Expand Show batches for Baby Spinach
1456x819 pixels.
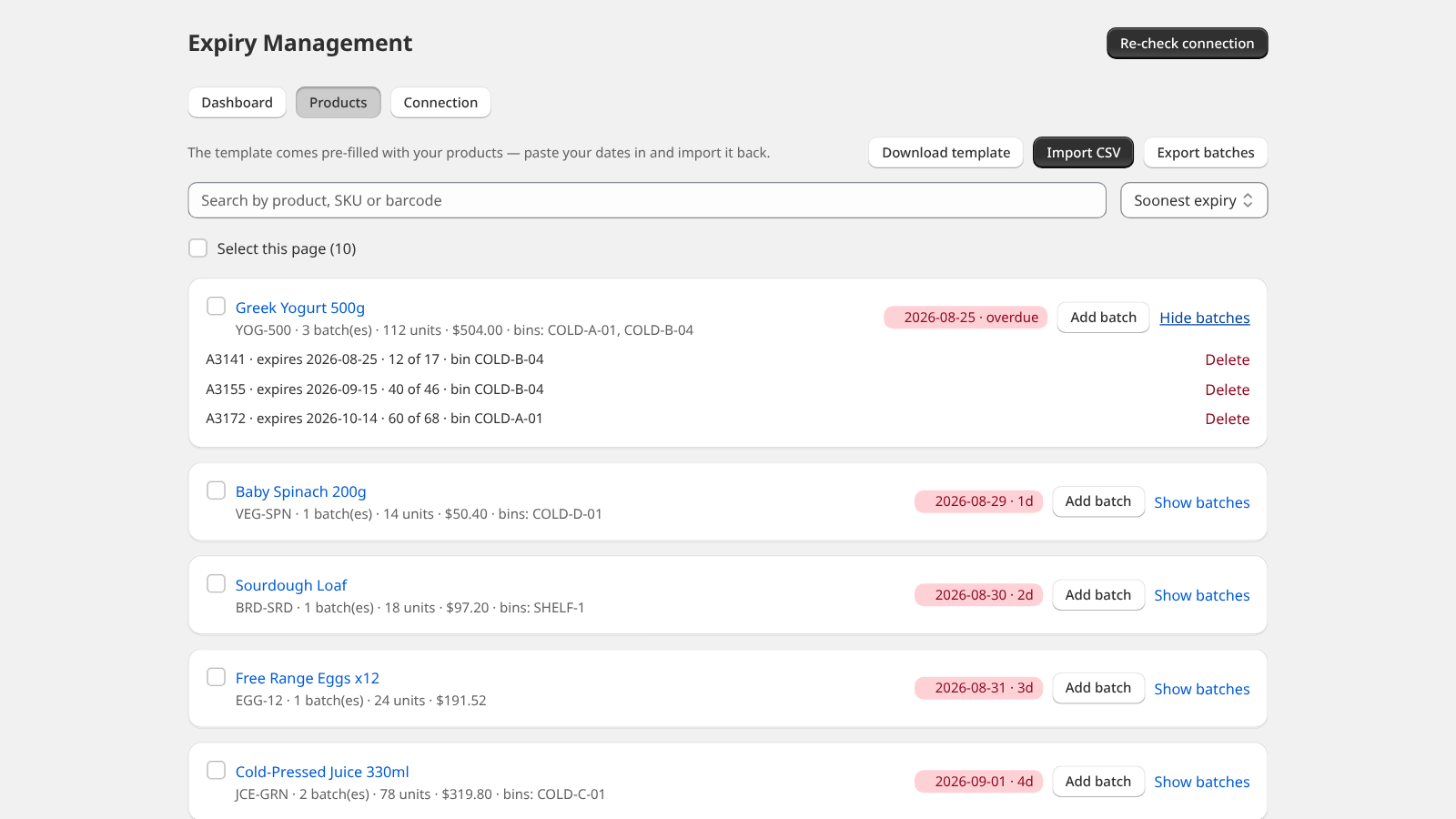1201,502
